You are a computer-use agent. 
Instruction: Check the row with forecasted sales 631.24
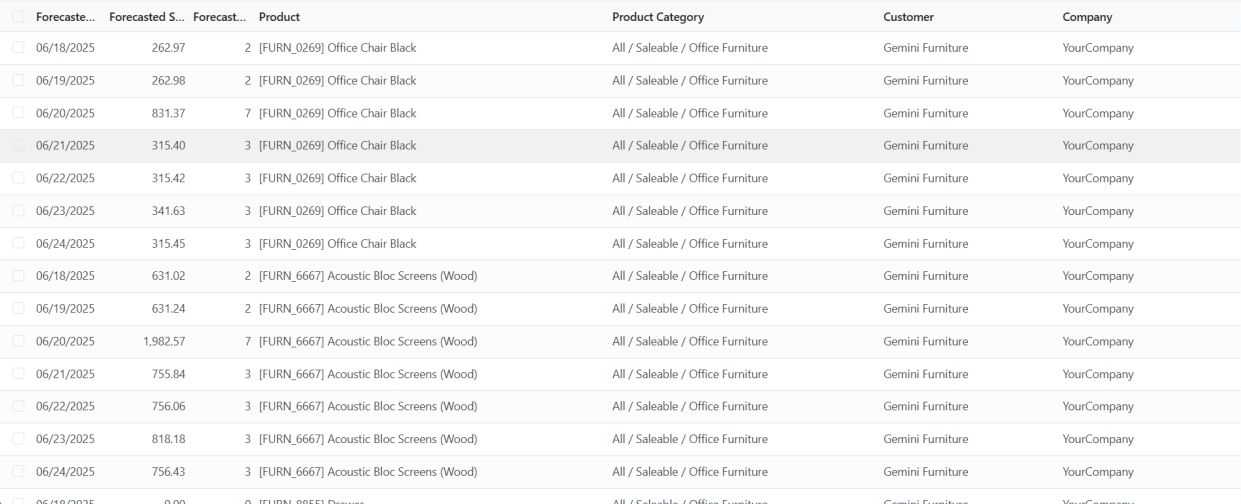pos(18,308)
